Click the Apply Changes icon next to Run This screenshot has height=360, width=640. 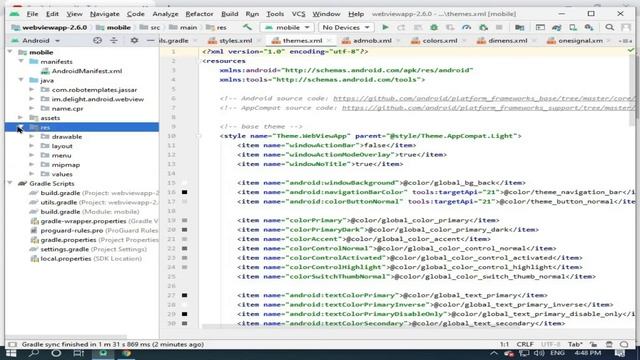[x=401, y=27]
